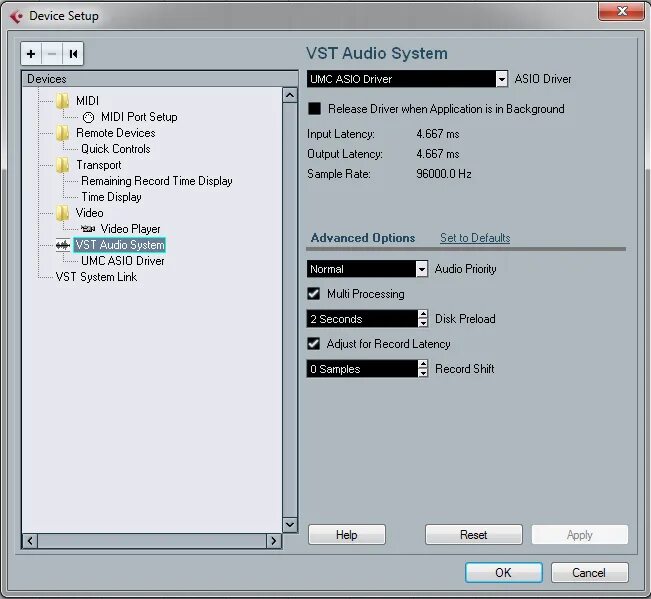Click the Advanced Options heading
Screen dimensions: 651x599
(363, 238)
